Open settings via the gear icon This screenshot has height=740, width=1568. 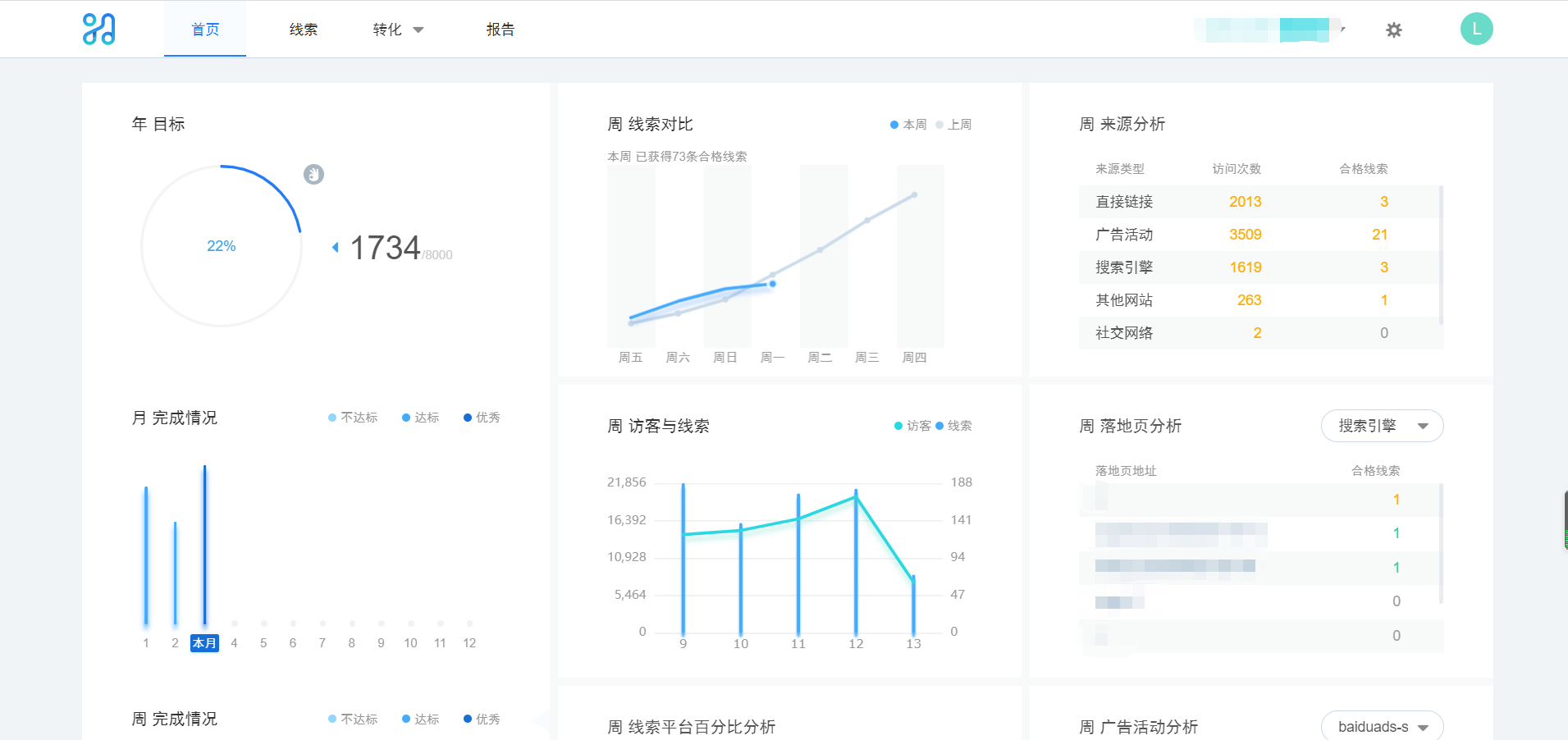1393,30
